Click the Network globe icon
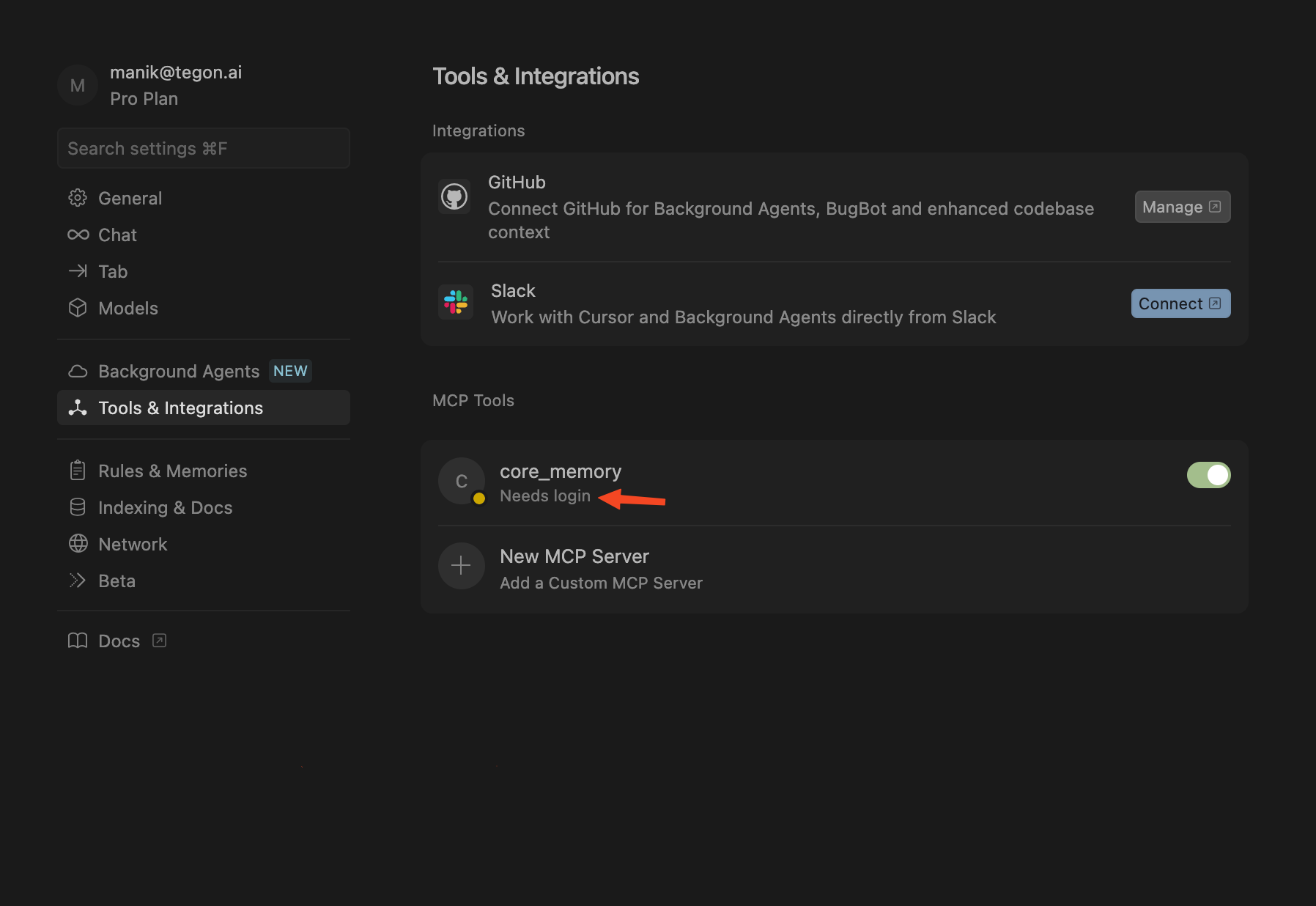Viewport: 1316px width, 906px height. 78,544
